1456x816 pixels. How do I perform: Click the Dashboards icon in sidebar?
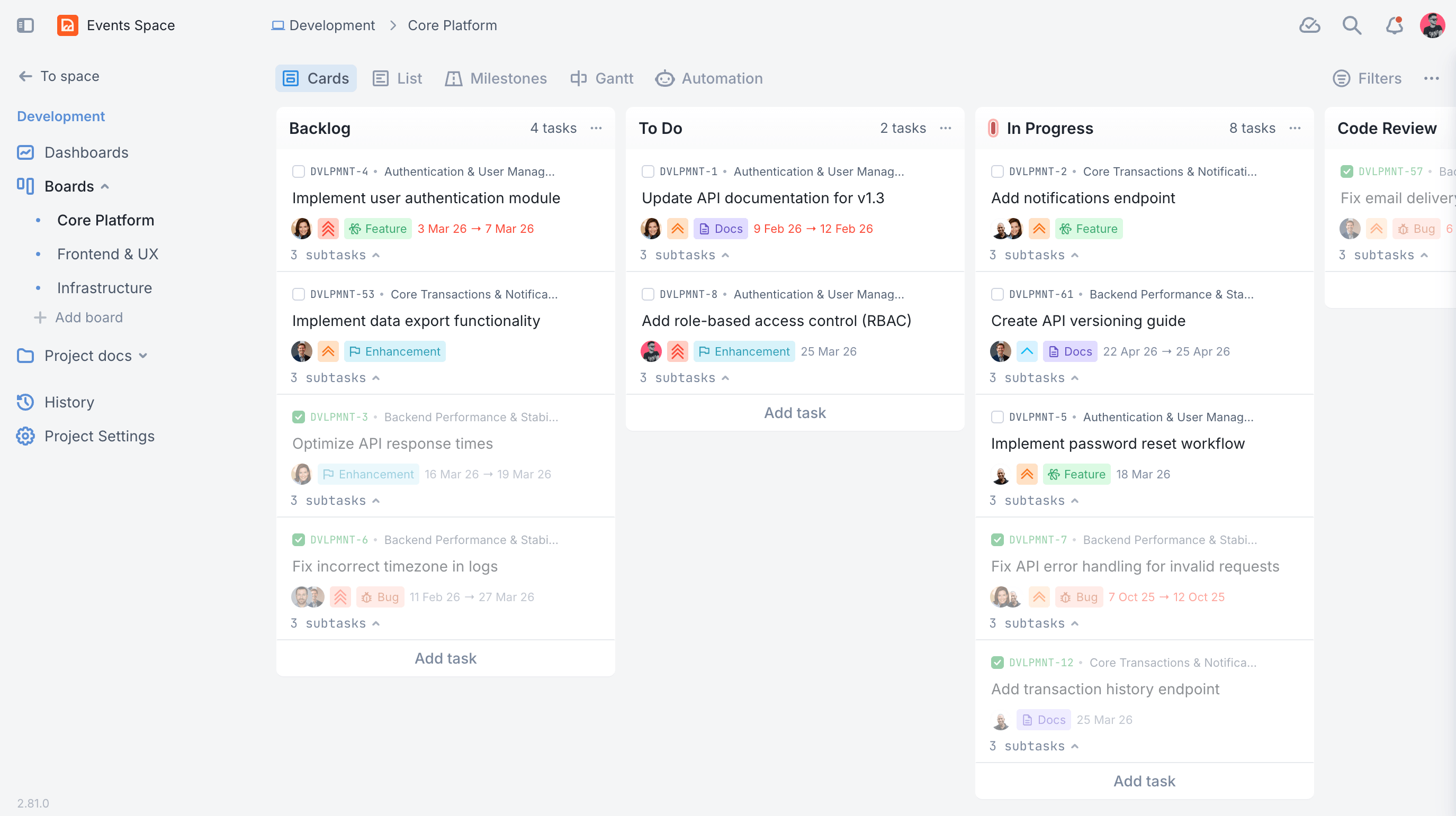(25, 152)
